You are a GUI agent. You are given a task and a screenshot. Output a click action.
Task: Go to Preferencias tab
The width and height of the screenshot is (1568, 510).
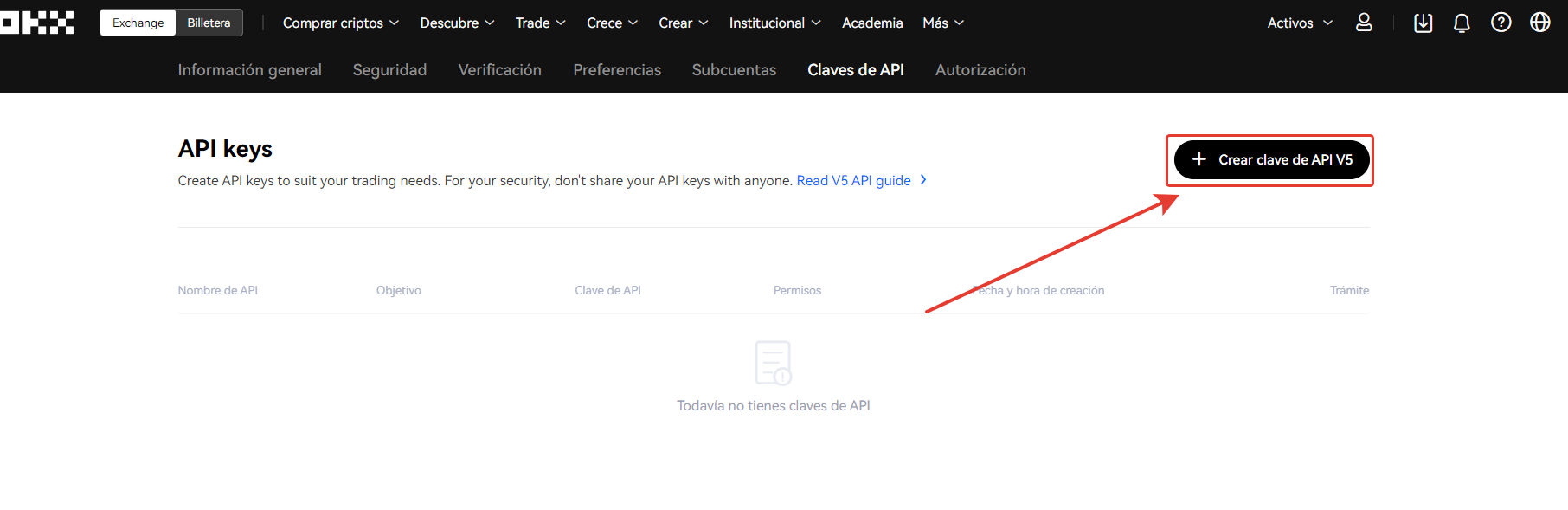coord(617,70)
